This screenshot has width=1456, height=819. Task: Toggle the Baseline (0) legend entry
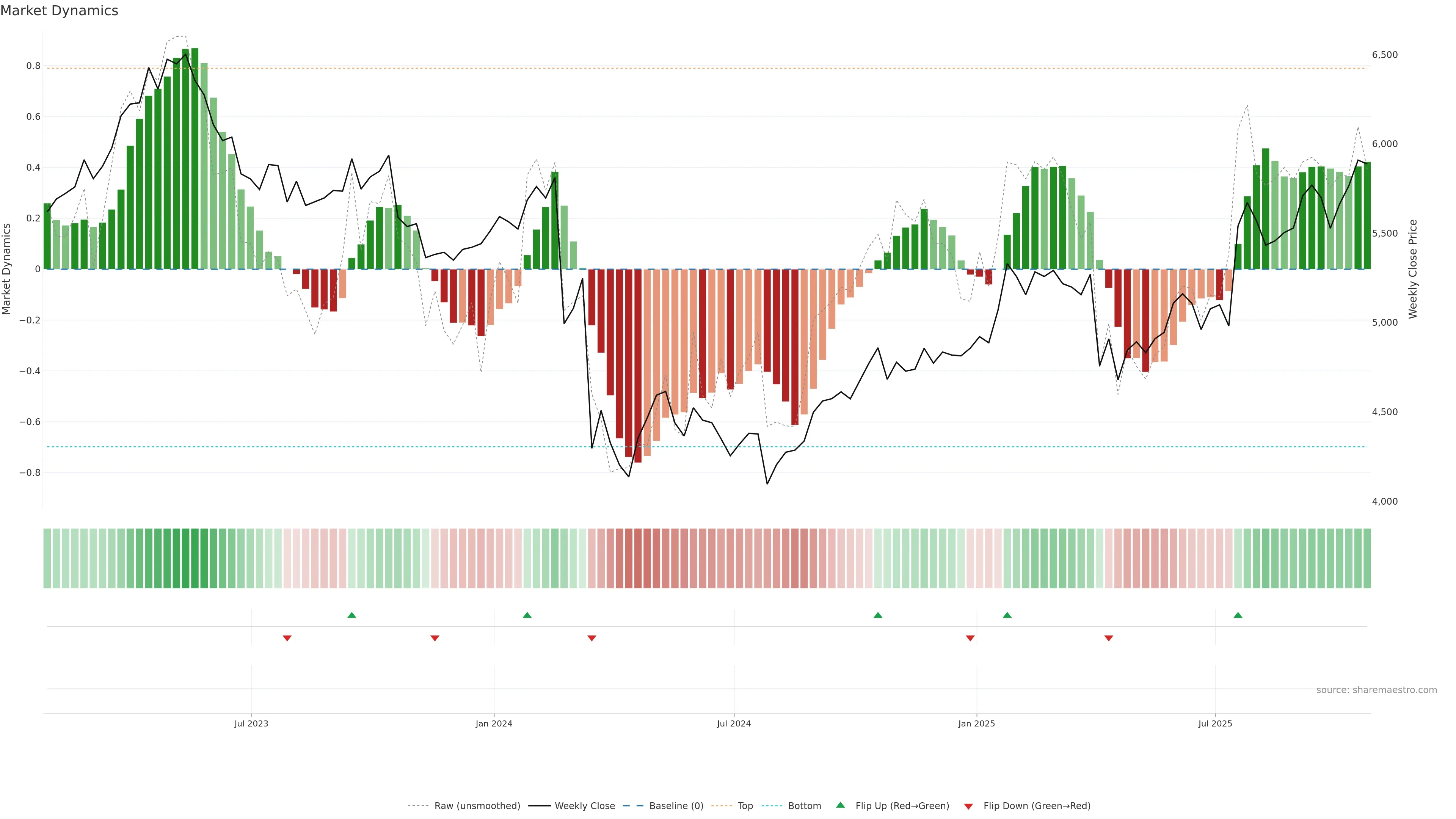coord(676,806)
